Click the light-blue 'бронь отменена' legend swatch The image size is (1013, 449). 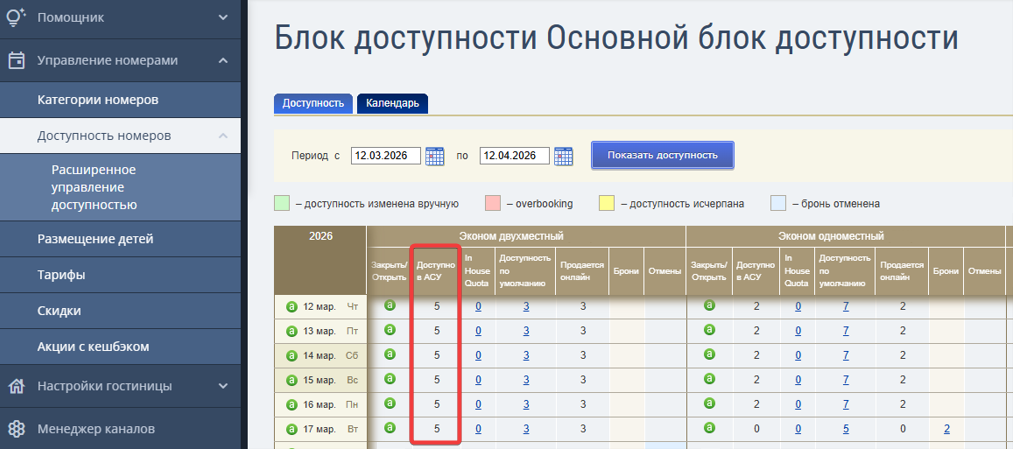click(778, 204)
